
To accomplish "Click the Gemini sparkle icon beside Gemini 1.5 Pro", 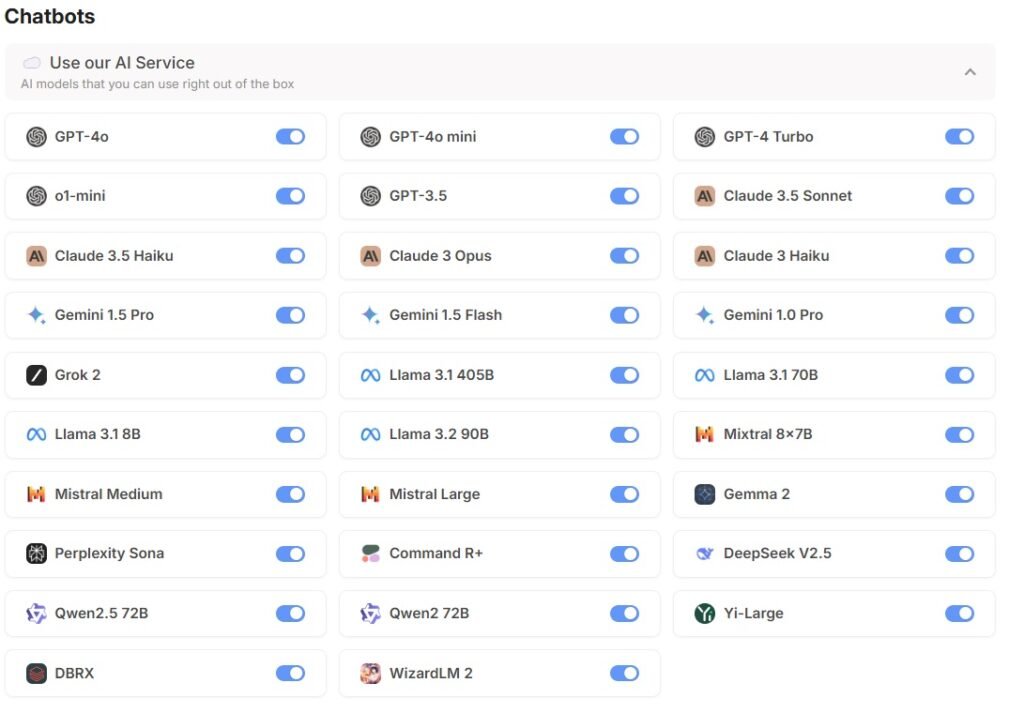I will pos(37,315).
